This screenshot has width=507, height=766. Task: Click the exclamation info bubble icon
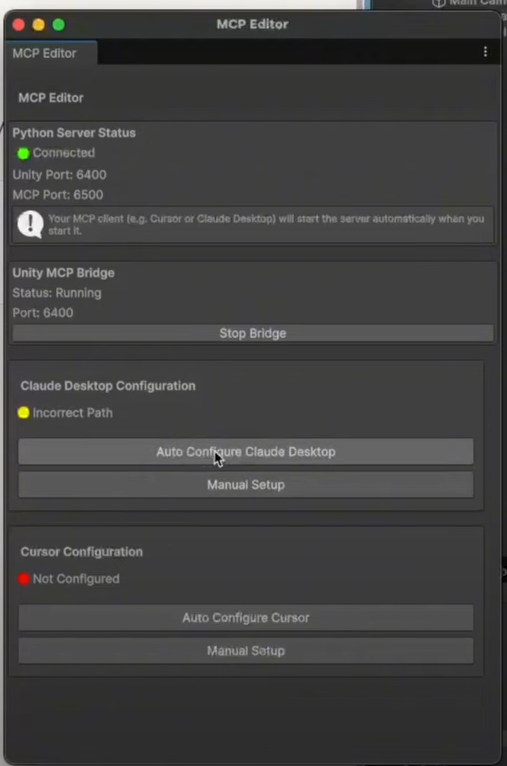click(30, 224)
